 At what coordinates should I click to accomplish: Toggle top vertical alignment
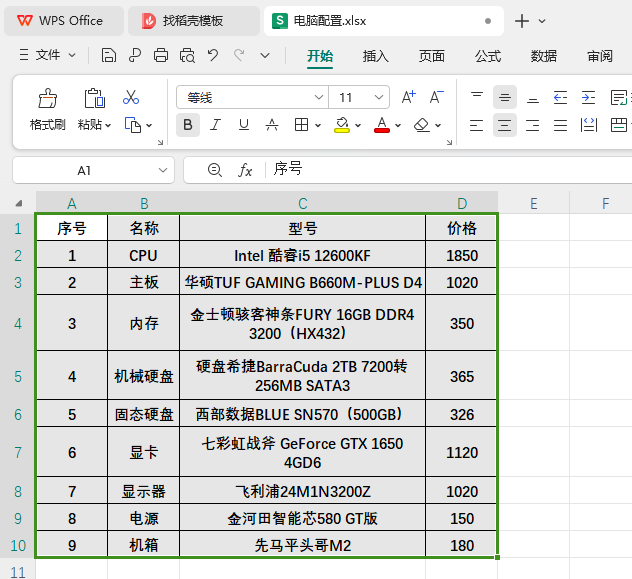tap(477, 97)
